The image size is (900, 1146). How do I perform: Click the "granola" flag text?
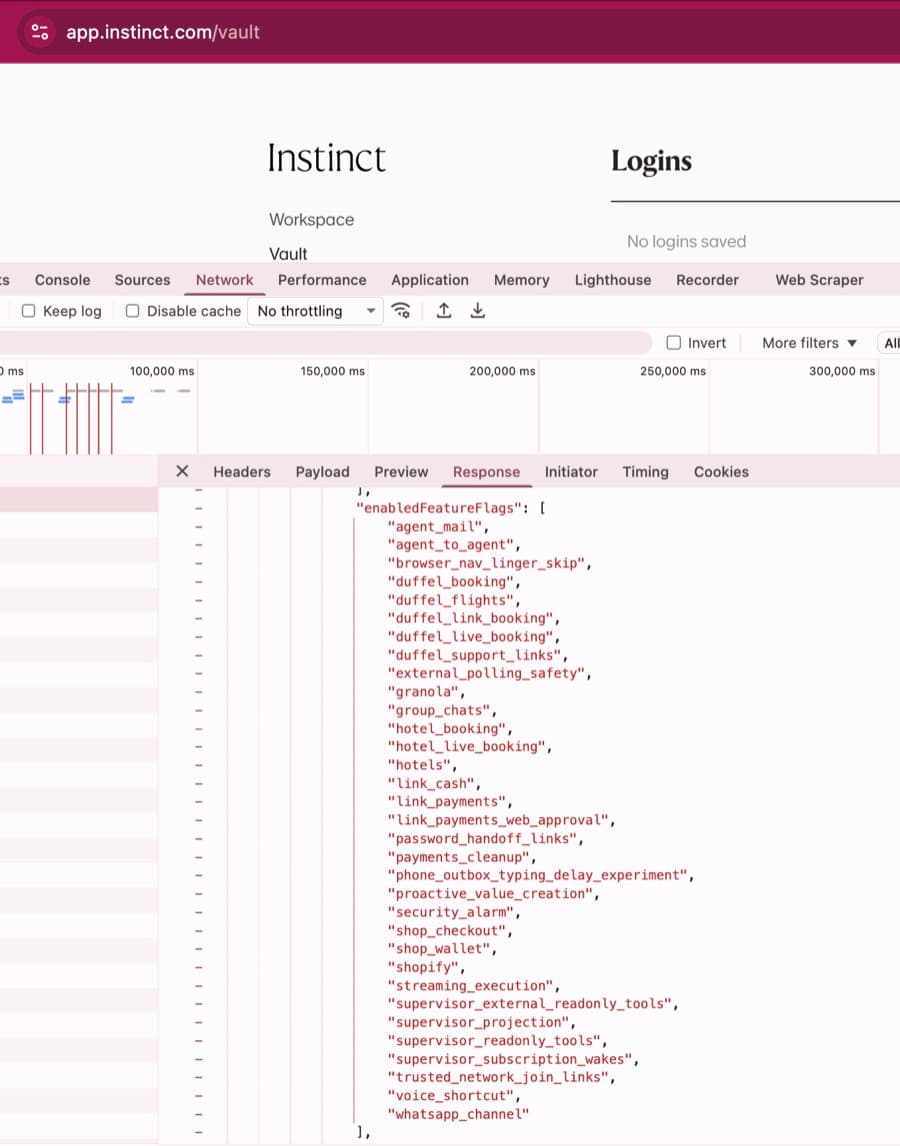(423, 691)
